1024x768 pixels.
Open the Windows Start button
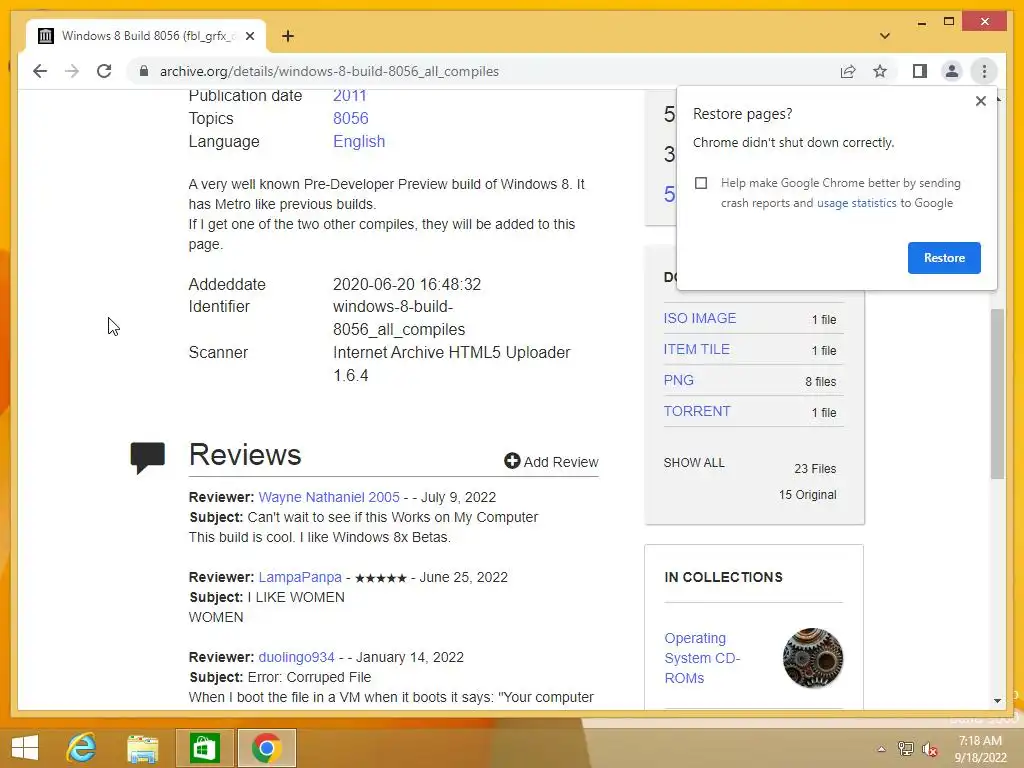click(x=25, y=748)
